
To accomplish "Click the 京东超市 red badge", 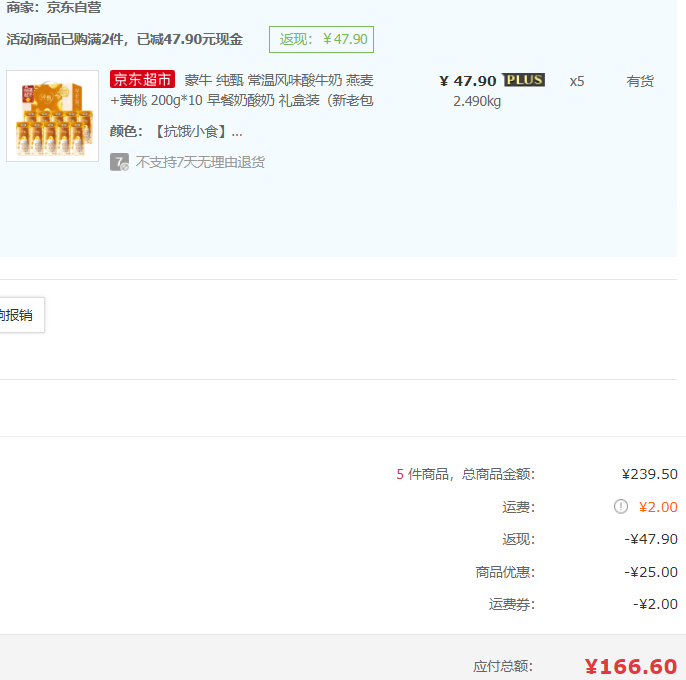I will (142, 80).
